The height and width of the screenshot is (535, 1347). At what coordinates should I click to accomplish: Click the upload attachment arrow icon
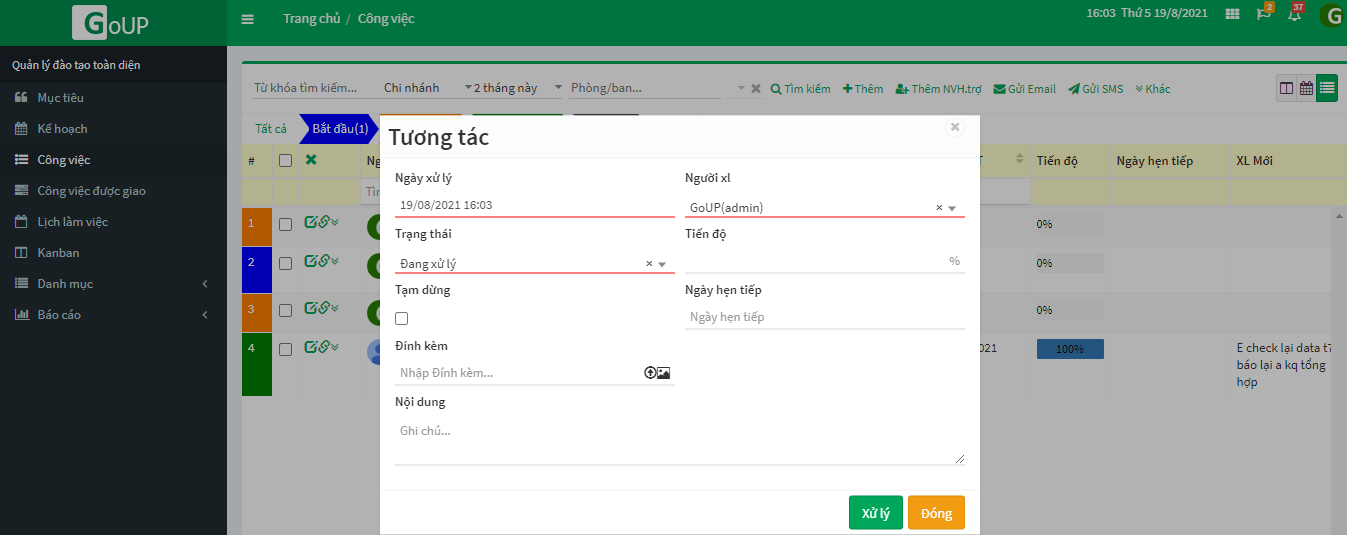650,373
